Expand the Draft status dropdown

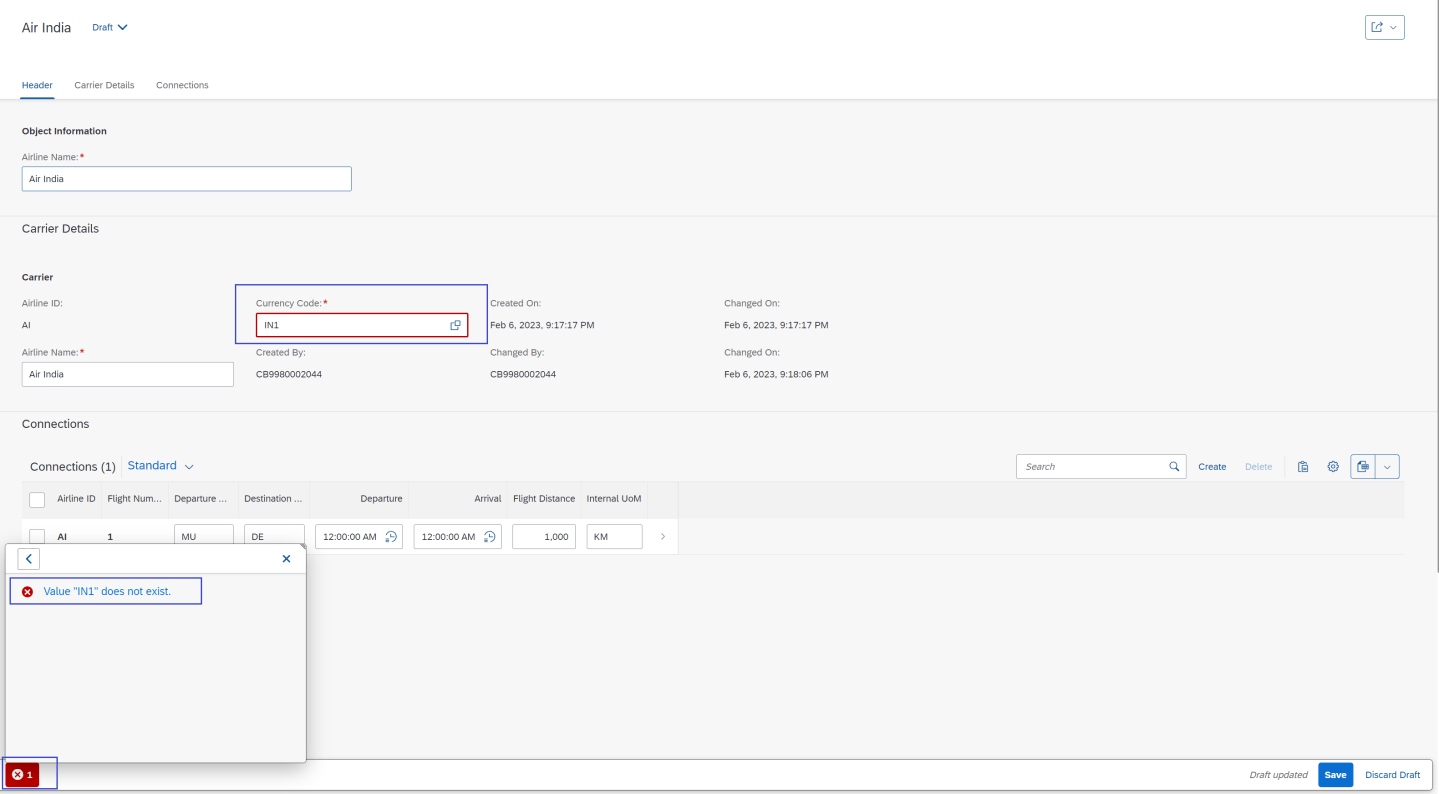(110, 27)
